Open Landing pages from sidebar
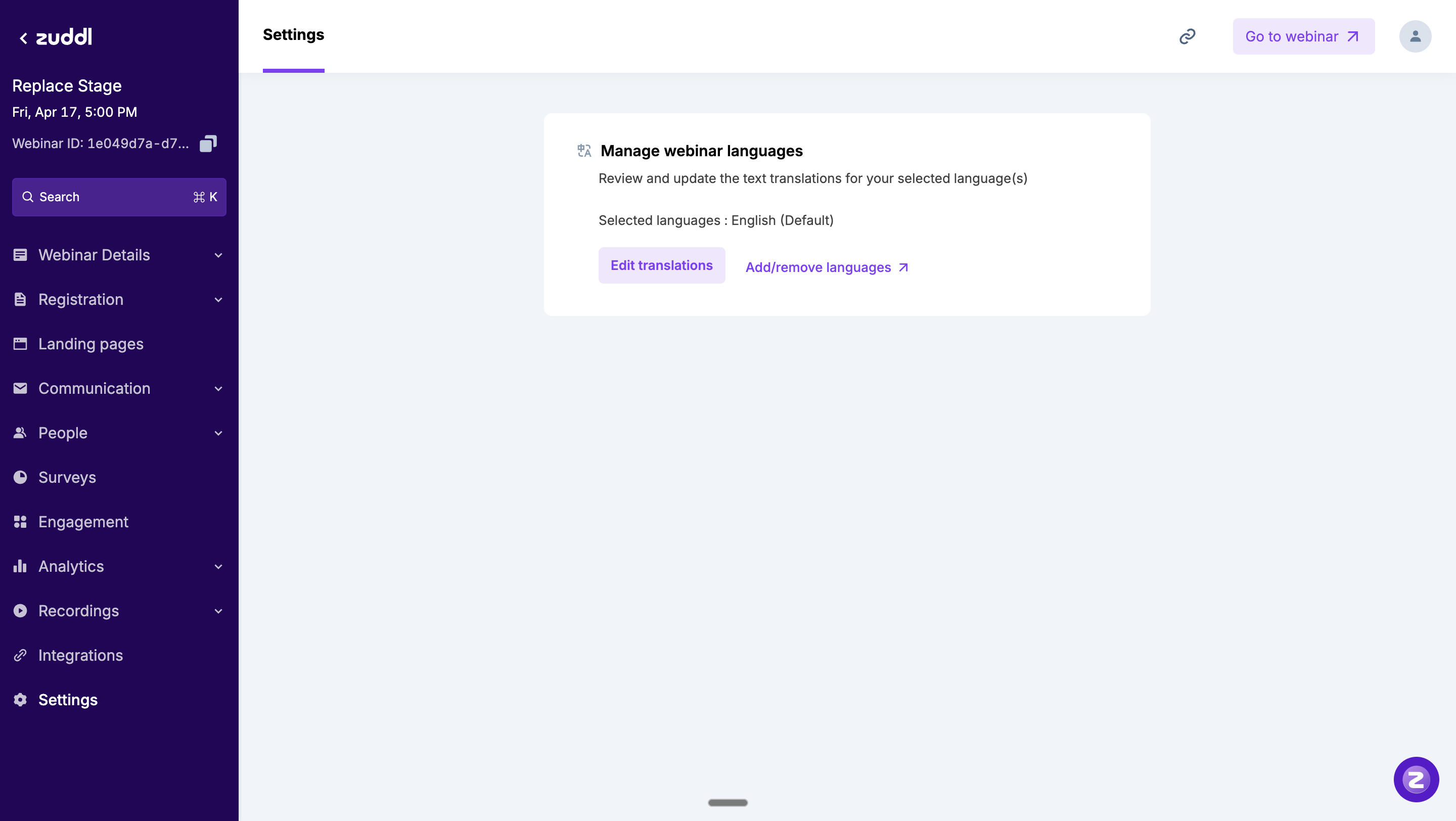The width and height of the screenshot is (1456, 821). tap(91, 344)
